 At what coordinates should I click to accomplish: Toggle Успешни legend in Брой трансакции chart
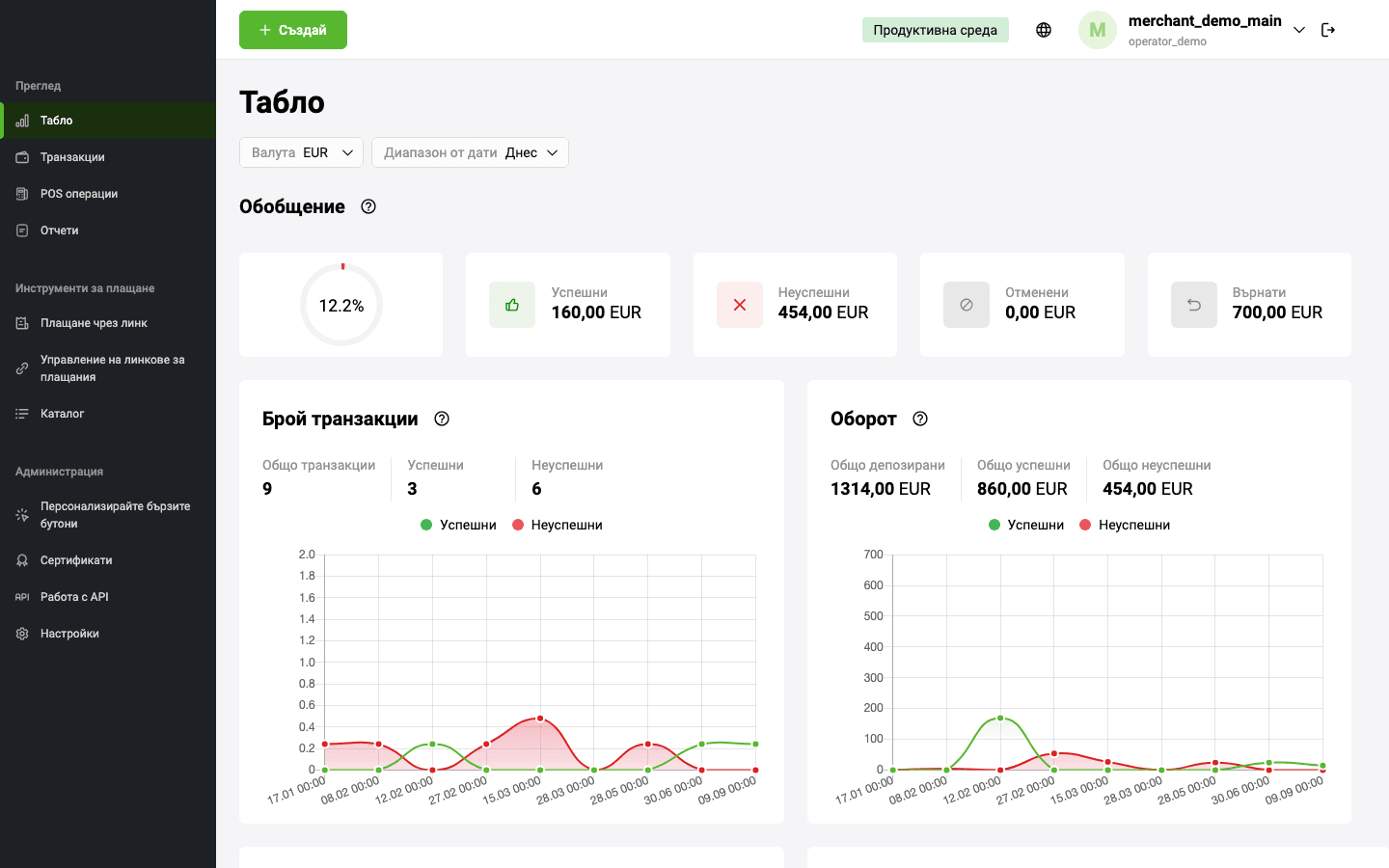click(x=459, y=525)
